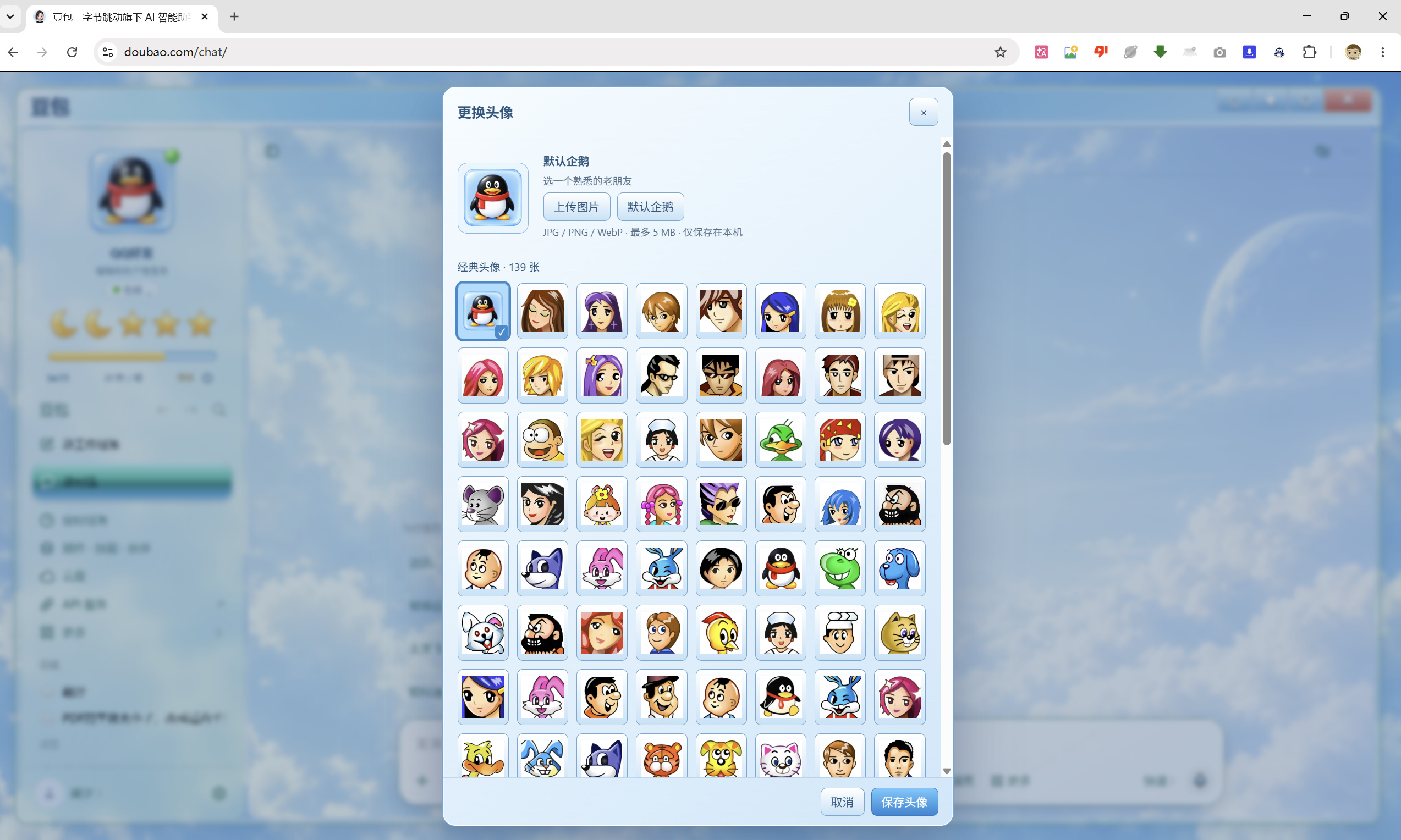
Task: Pick the white puppy avatar in row six
Action: pyautogui.click(x=483, y=633)
